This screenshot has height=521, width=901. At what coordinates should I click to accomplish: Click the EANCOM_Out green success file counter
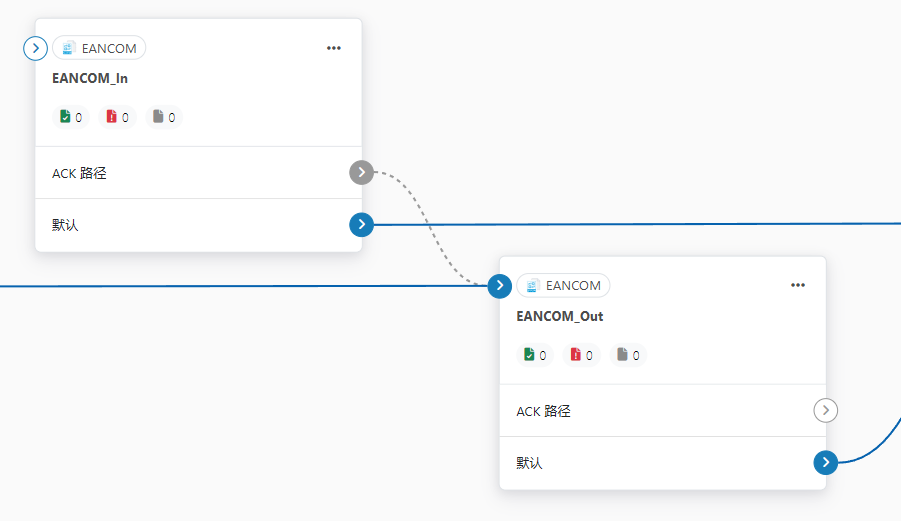(x=535, y=355)
